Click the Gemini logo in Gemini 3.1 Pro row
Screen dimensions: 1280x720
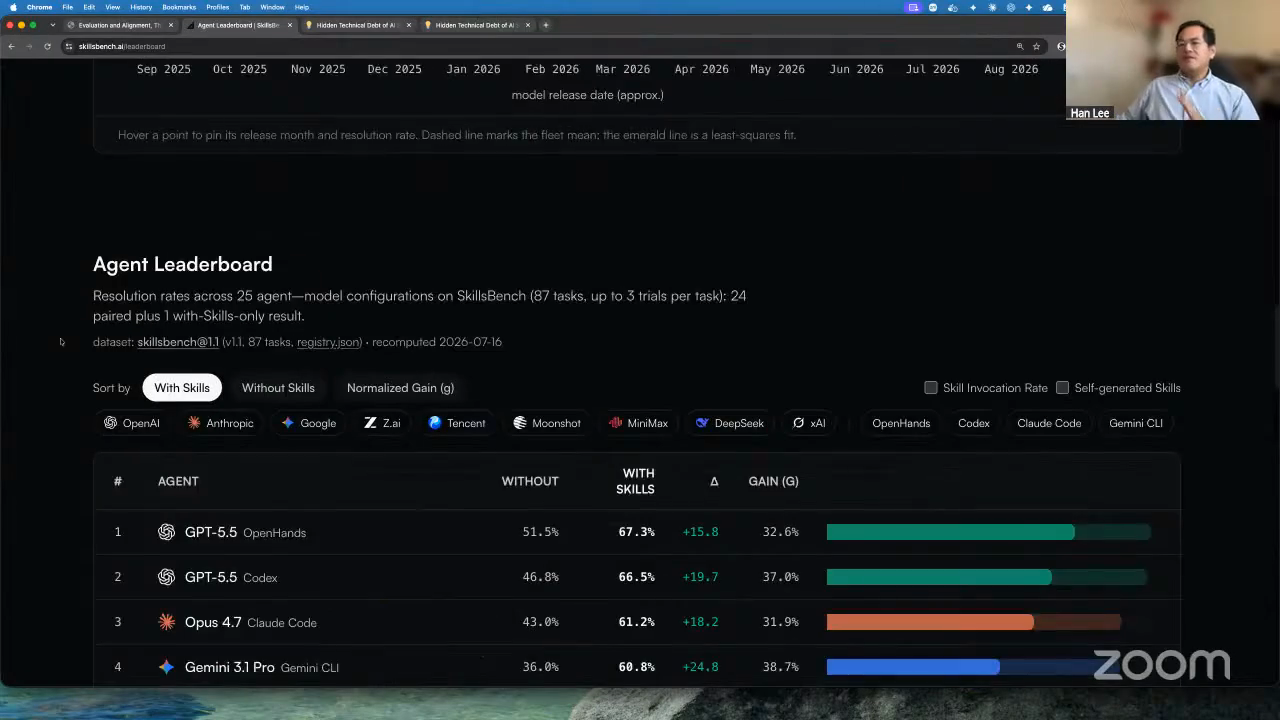[166, 667]
